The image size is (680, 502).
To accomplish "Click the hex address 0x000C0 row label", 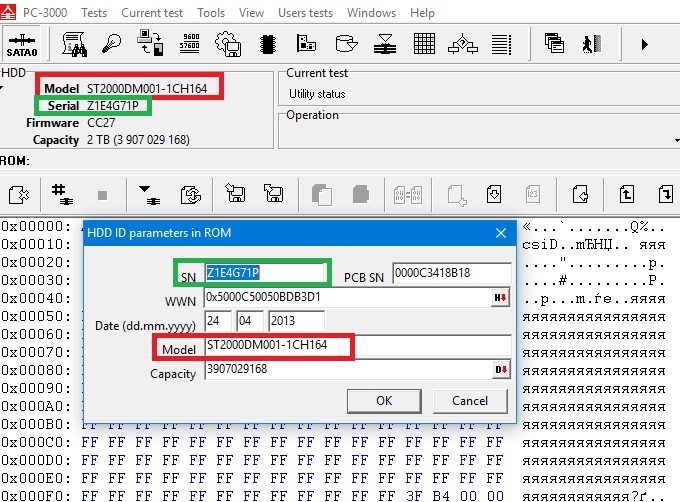I will (x=36, y=443).
